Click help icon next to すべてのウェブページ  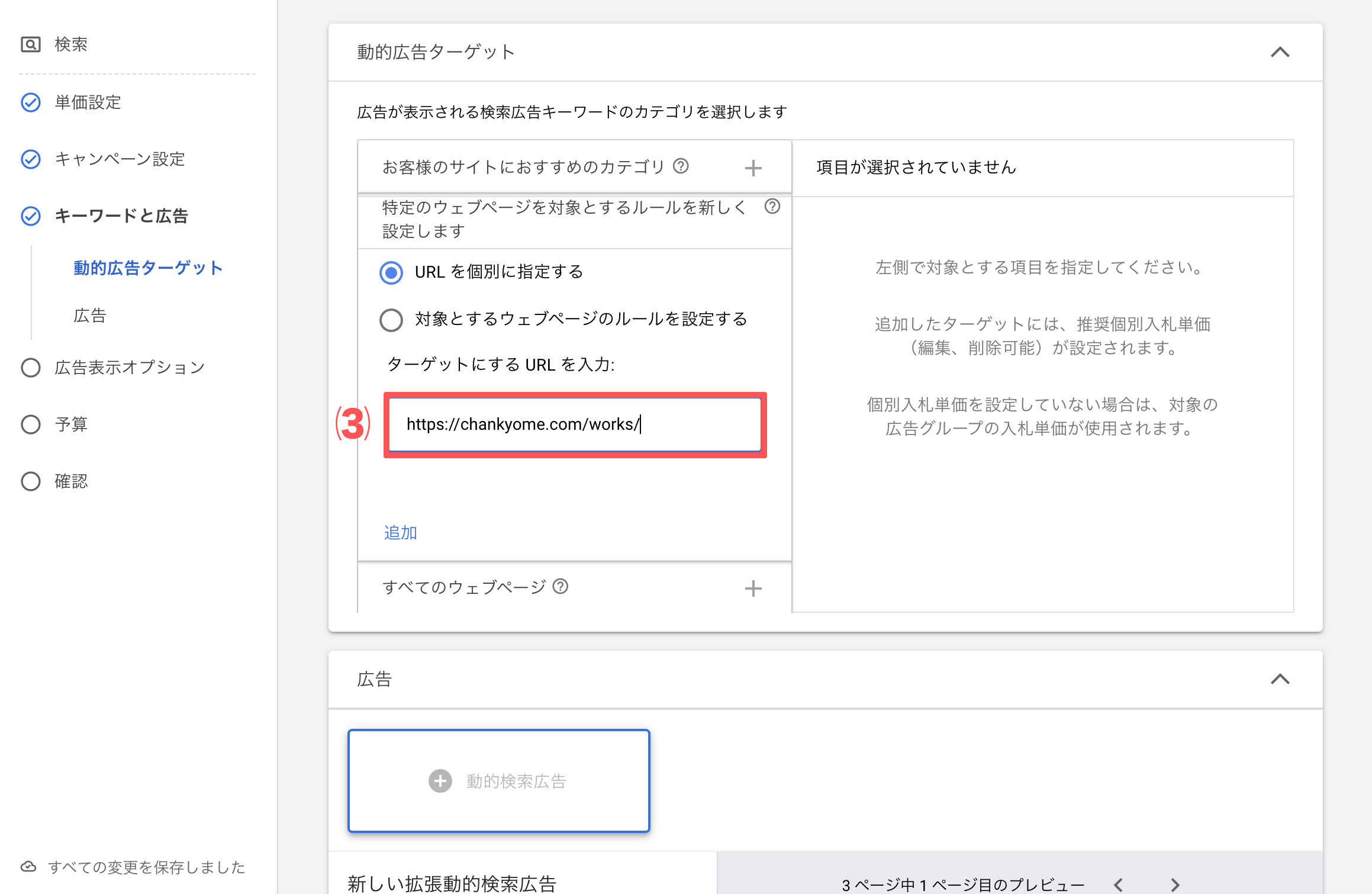560,587
